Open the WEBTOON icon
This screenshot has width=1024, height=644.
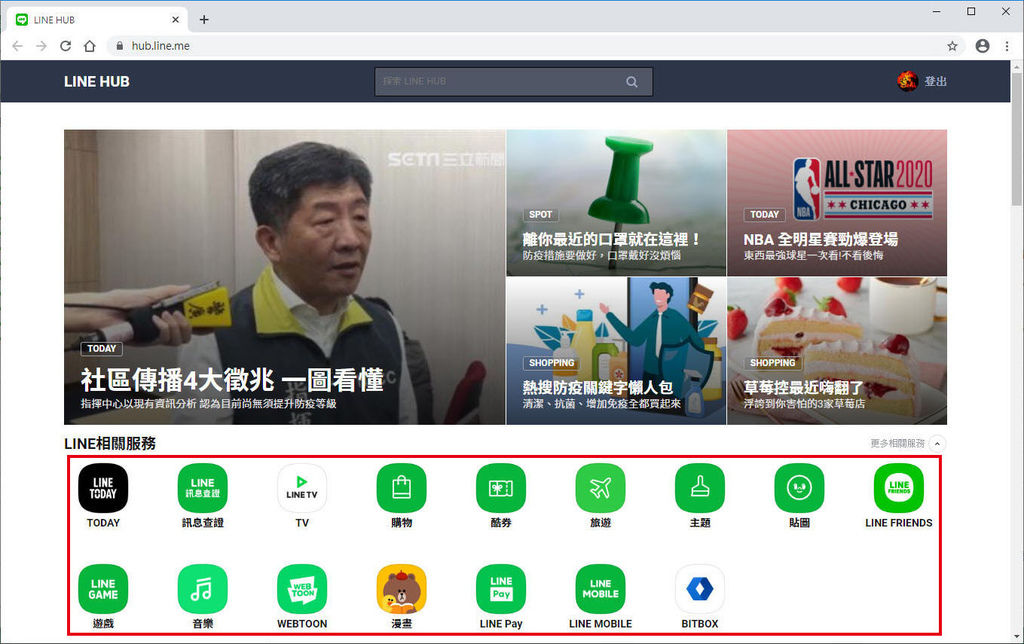pos(302,589)
